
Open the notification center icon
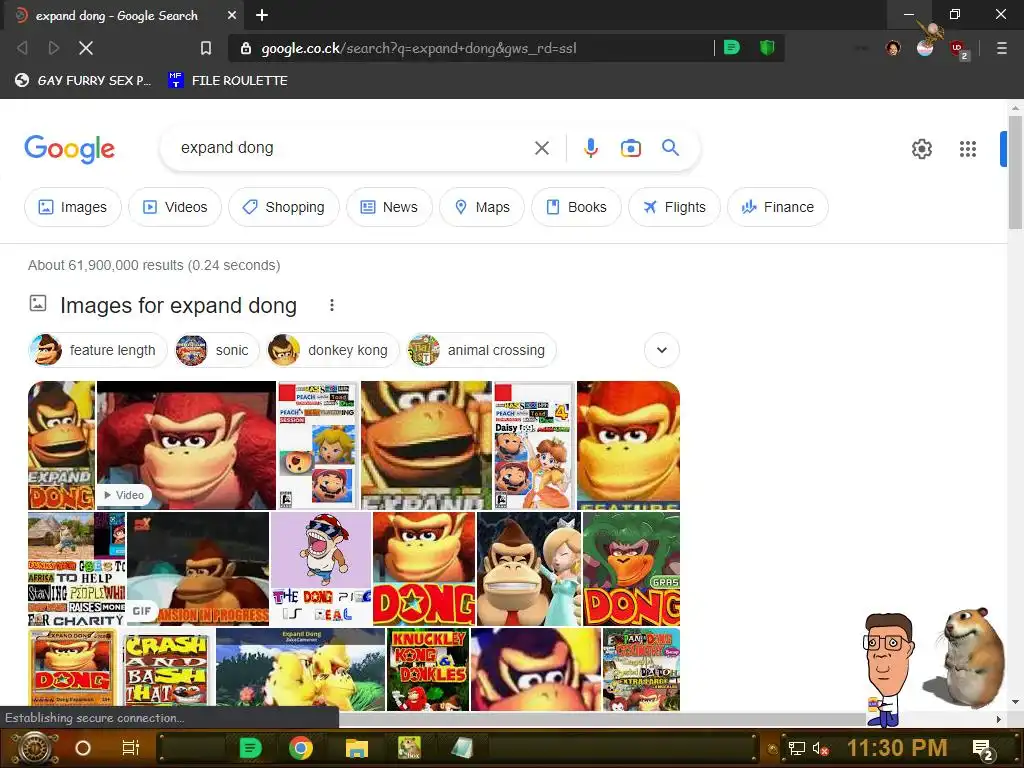coord(982,749)
